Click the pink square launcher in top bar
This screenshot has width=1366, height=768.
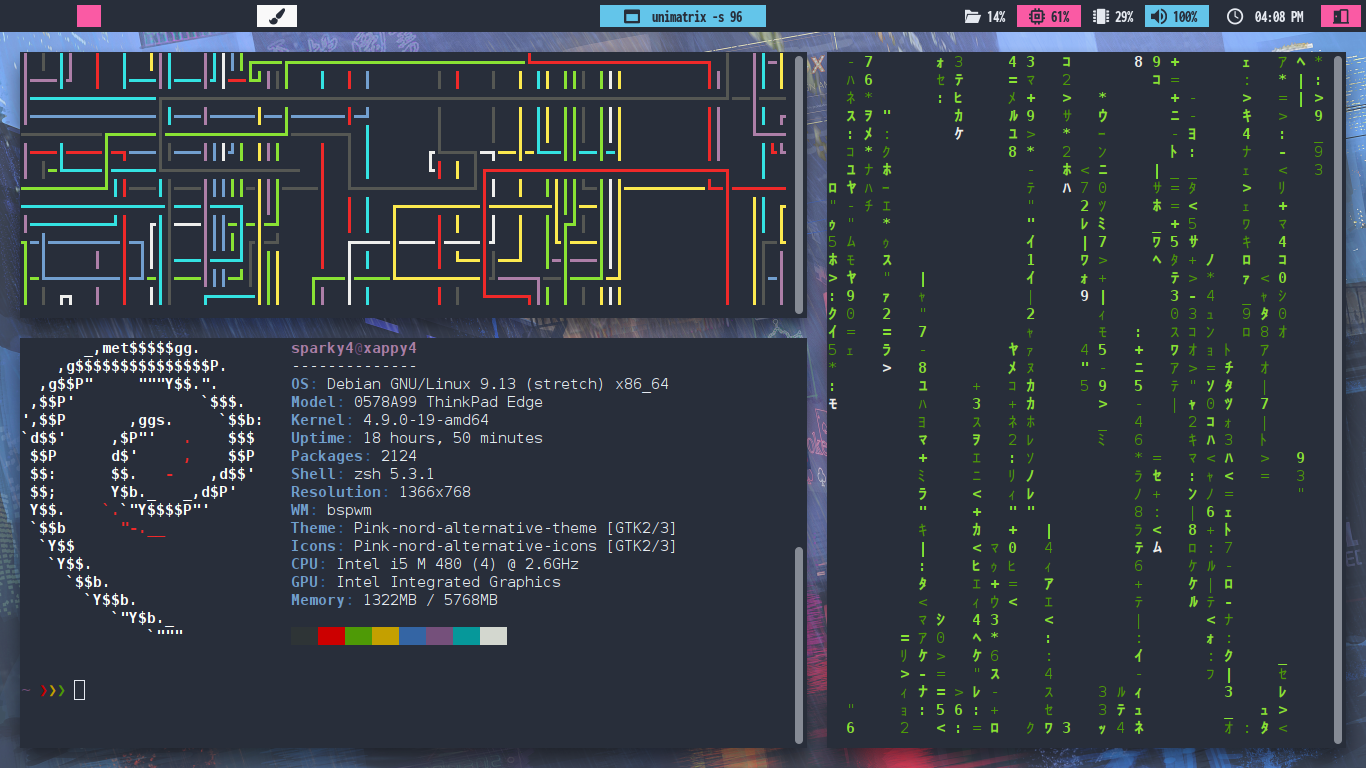point(89,16)
